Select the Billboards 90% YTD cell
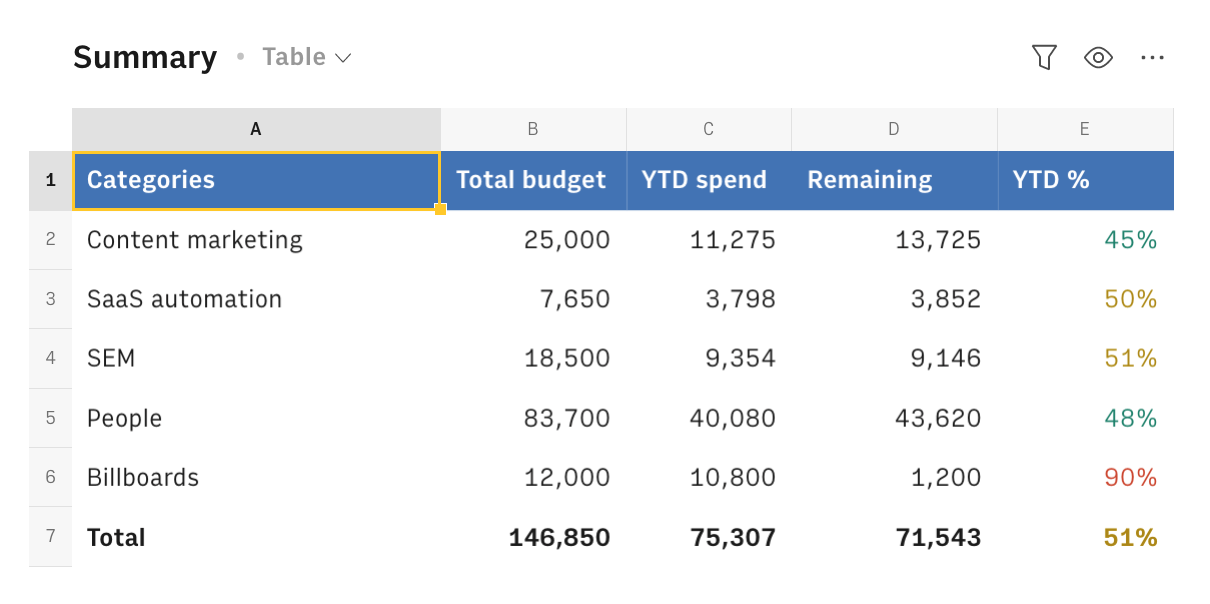This screenshot has height=604, width=1210. 1130,478
